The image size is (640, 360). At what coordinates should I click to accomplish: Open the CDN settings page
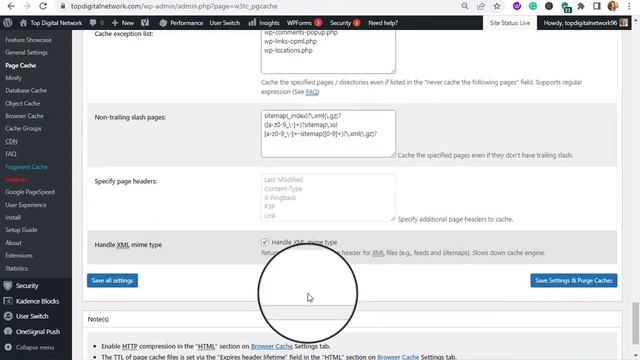pos(11,141)
